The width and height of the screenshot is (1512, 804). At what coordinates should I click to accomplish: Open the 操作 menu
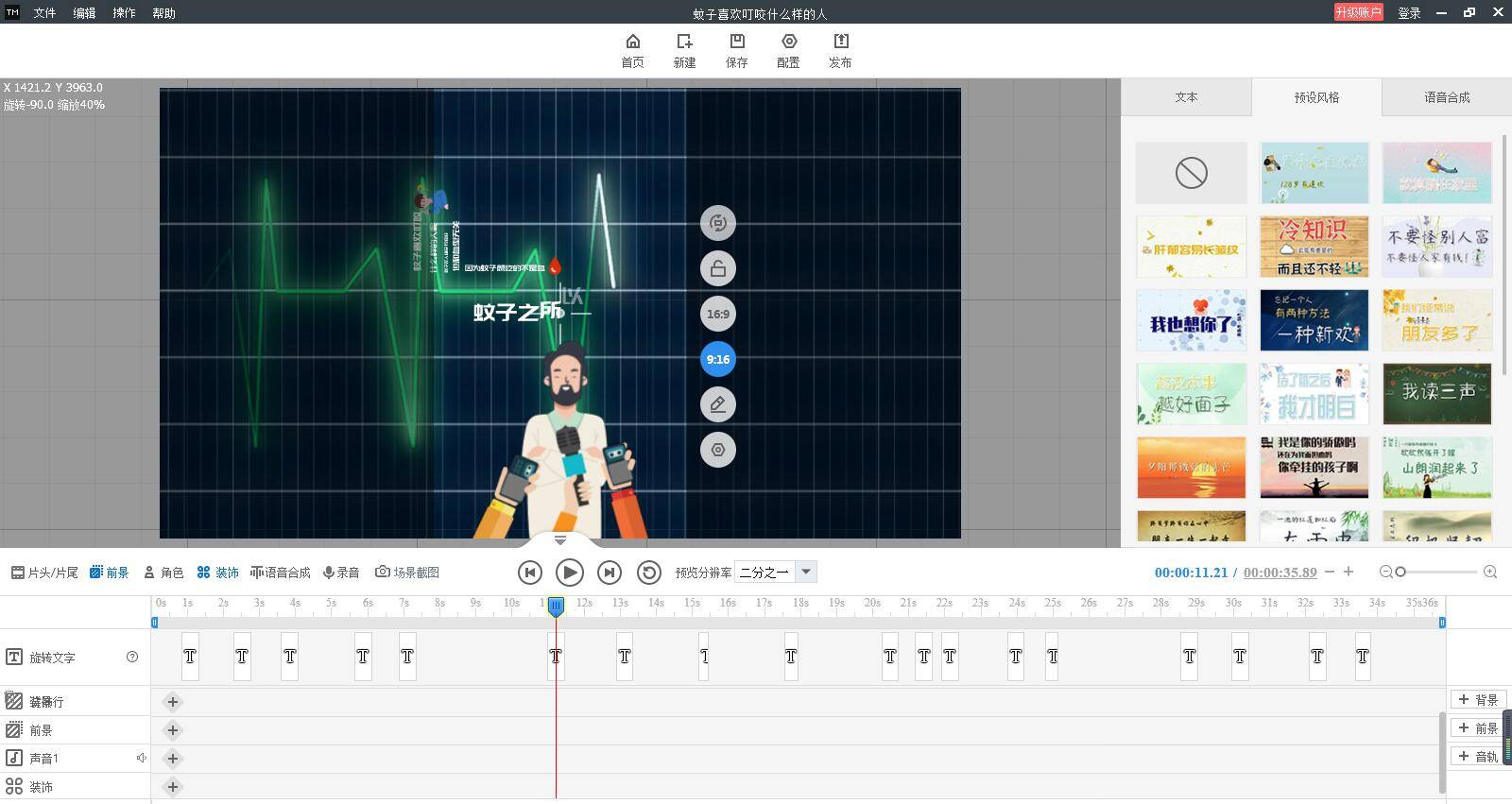pos(124,13)
